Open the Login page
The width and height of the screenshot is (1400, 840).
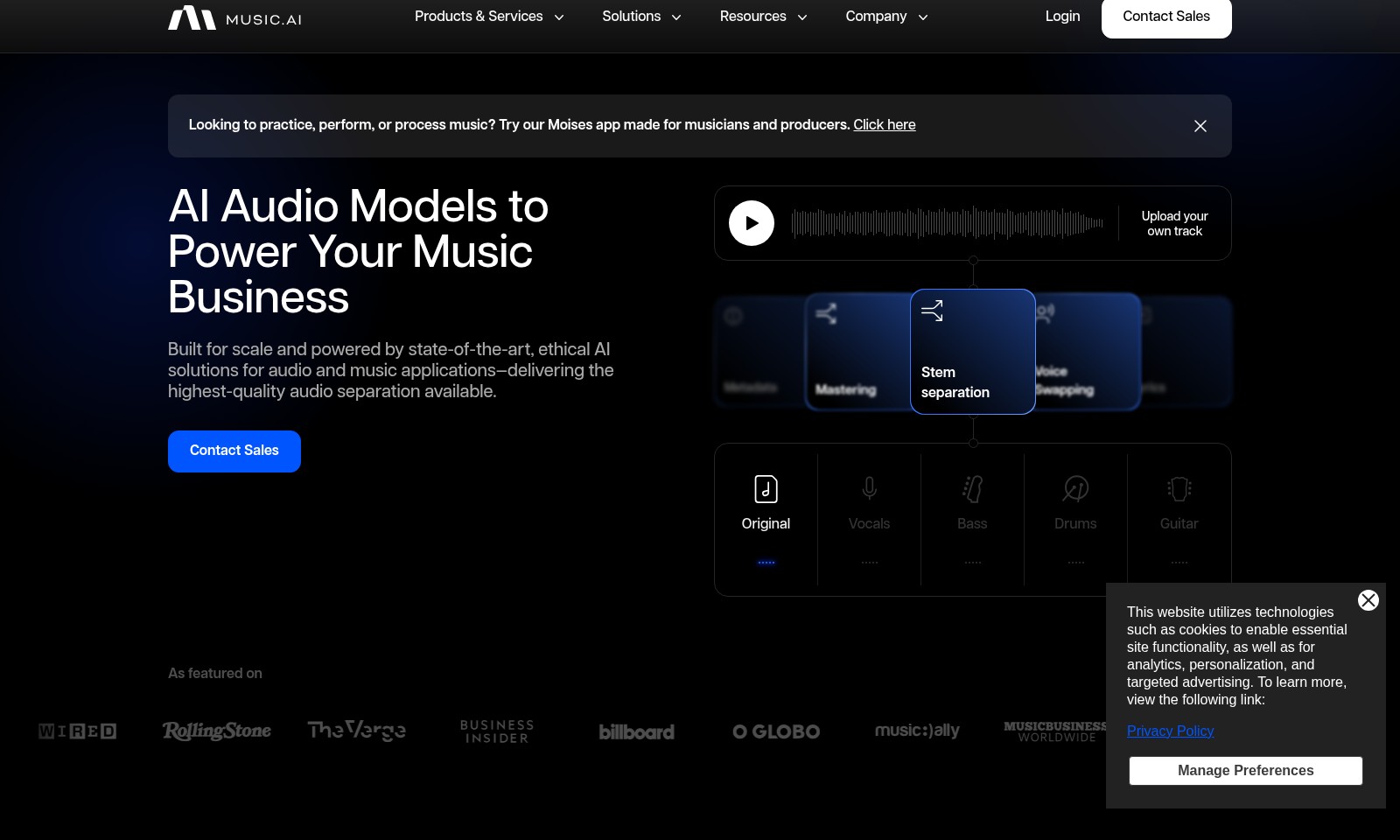[1062, 17]
